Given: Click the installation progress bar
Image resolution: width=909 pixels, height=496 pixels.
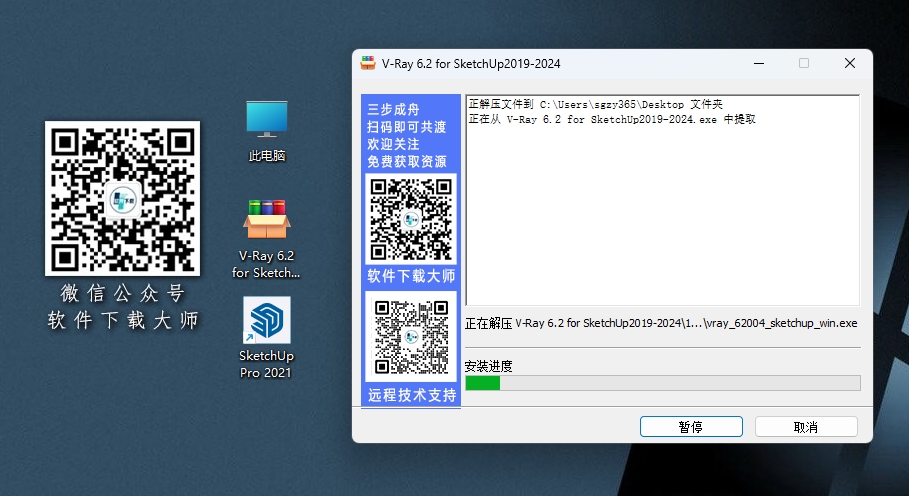Looking at the screenshot, I should coord(663,383).
